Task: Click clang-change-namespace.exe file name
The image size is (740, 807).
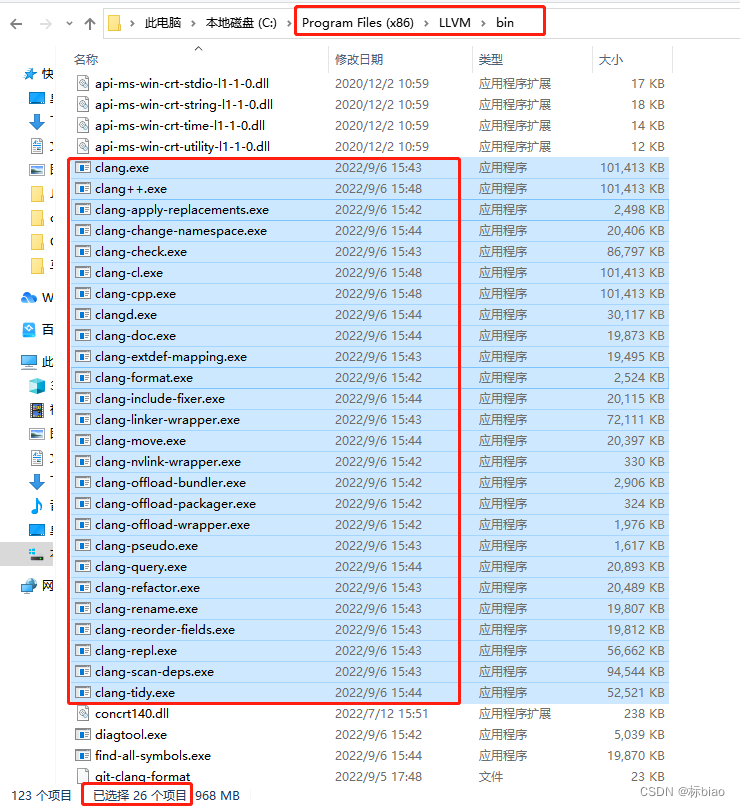Action: (181, 231)
